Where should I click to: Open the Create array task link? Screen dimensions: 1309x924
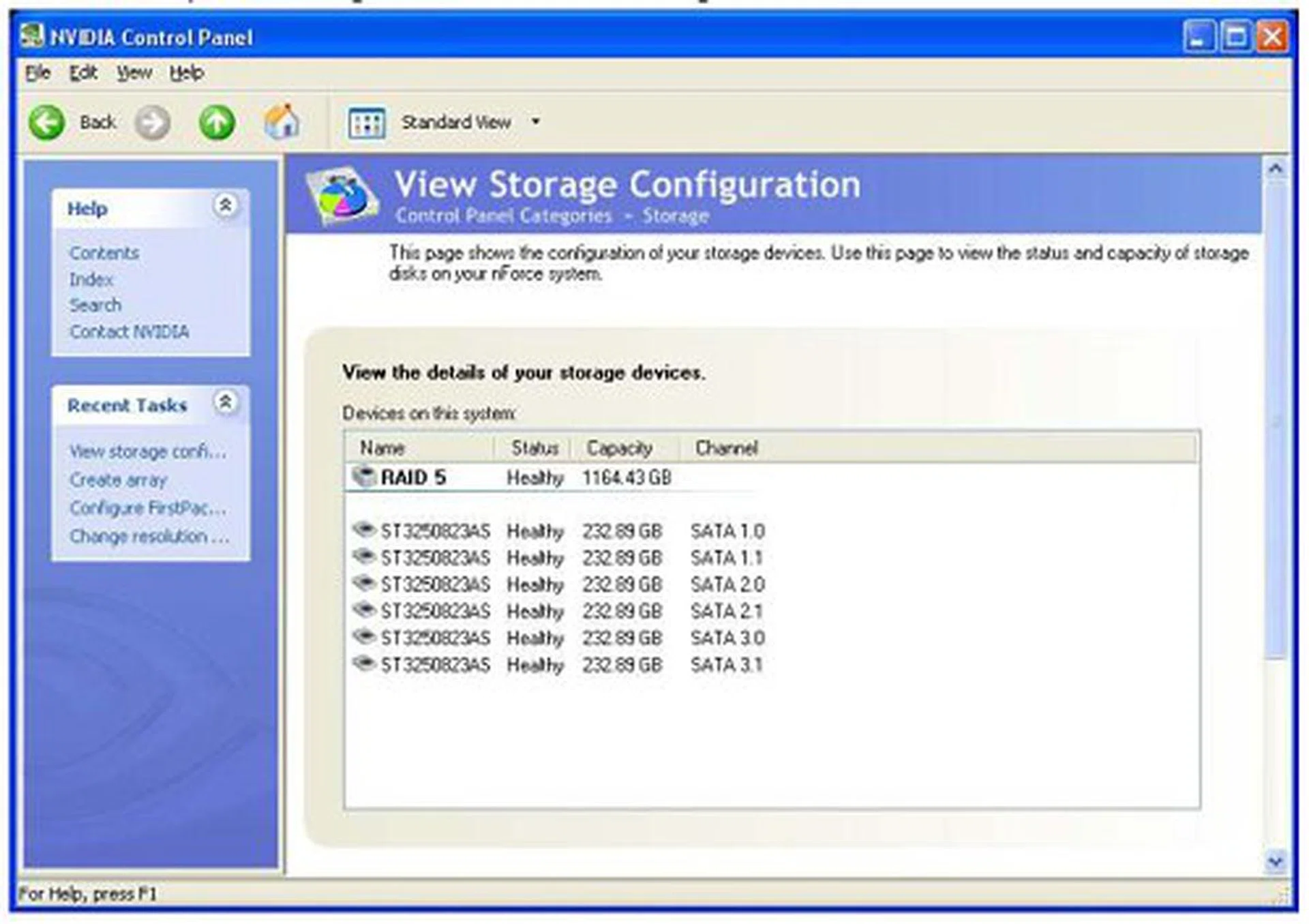pos(118,480)
